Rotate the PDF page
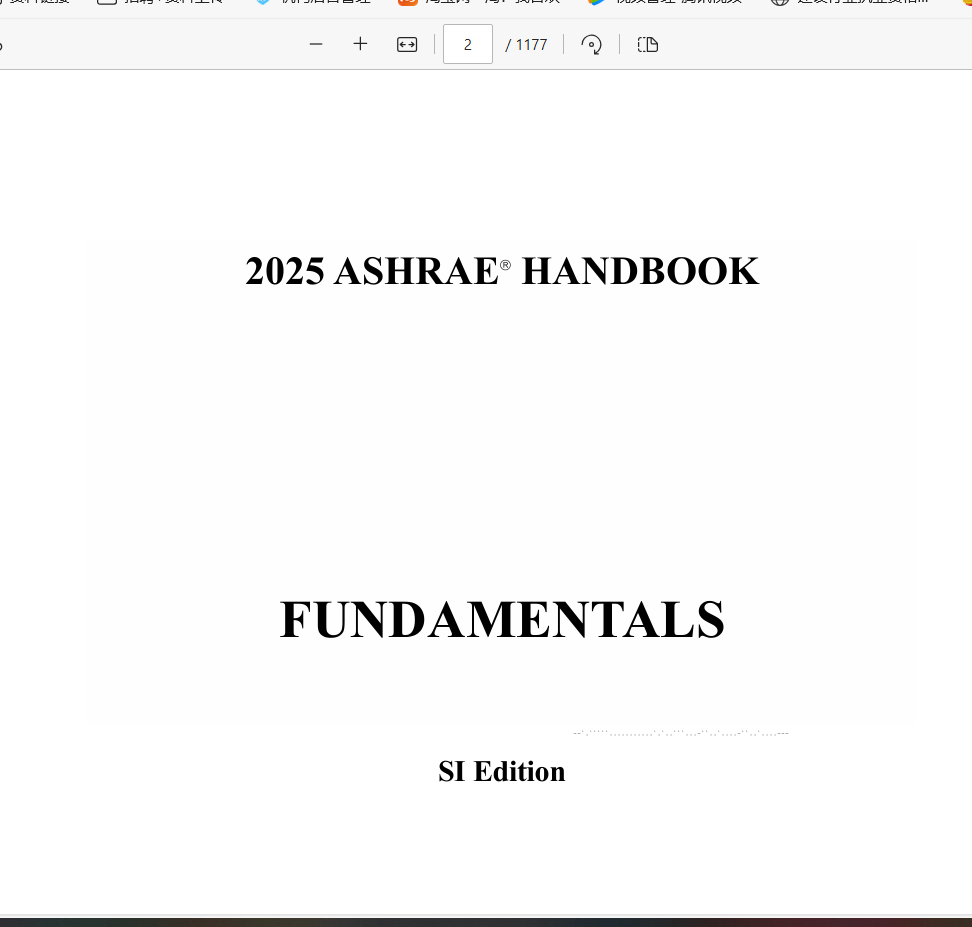This screenshot has width=972, height=927. [592, 44]
